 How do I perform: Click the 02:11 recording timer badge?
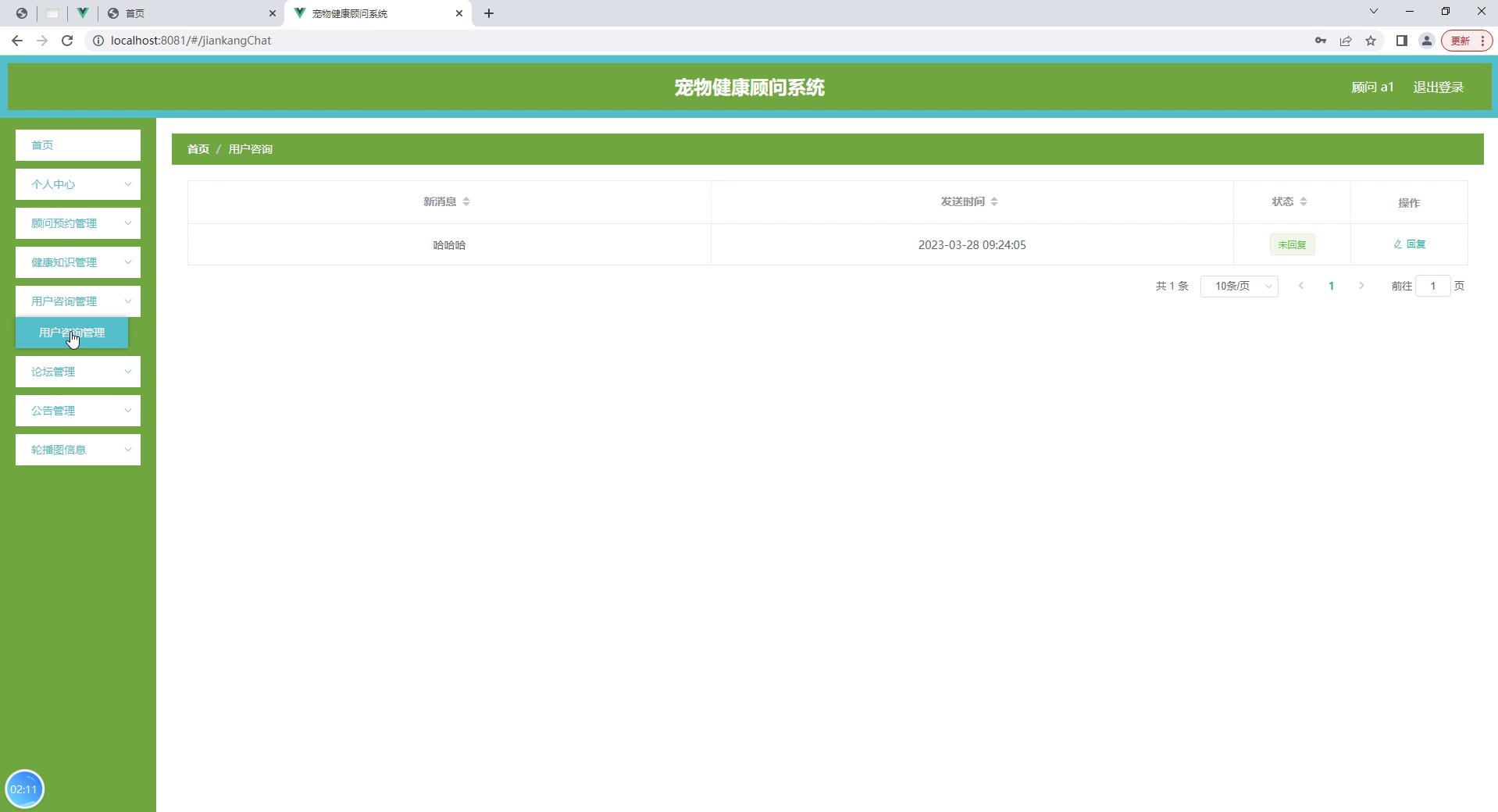[24, 789]
